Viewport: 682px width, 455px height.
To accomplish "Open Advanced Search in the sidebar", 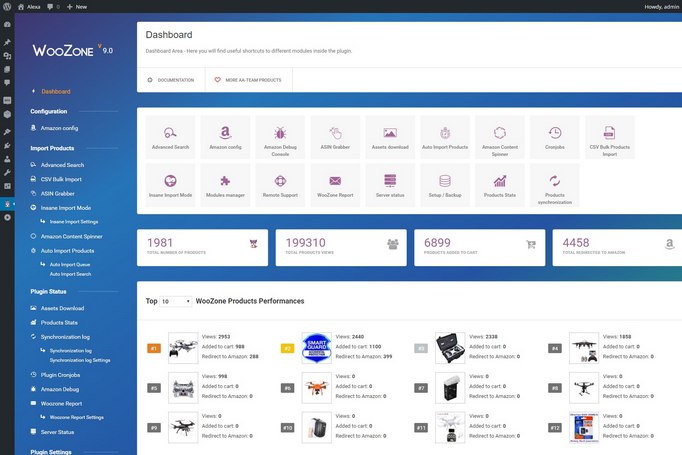I will click(x=62, y=165).
